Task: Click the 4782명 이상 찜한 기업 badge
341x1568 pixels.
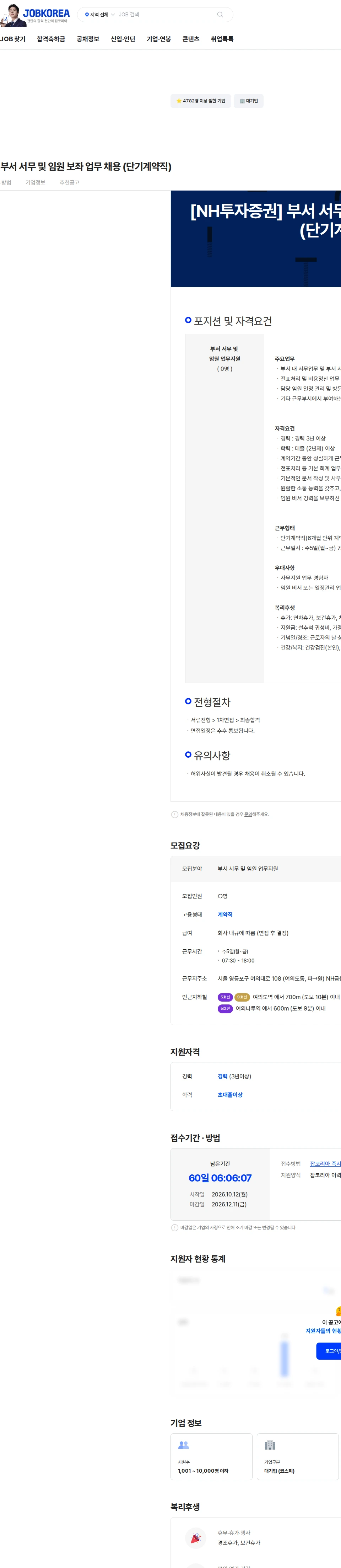Action: pyautogui.click(x=201, y=101)
